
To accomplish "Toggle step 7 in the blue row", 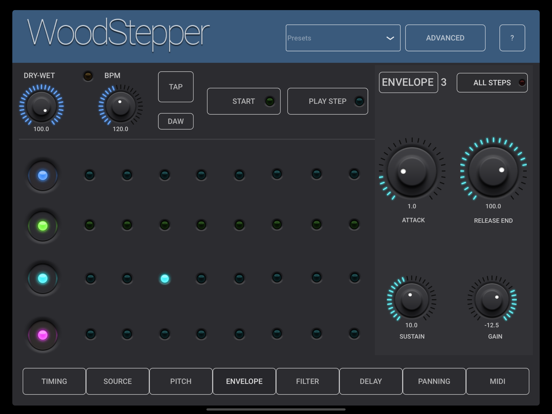I will coord(316,174).
